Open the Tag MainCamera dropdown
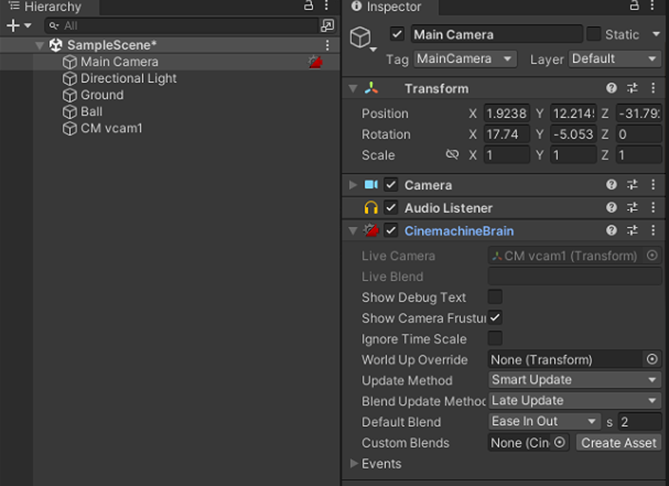669x486 pixels. pos(465,59)
